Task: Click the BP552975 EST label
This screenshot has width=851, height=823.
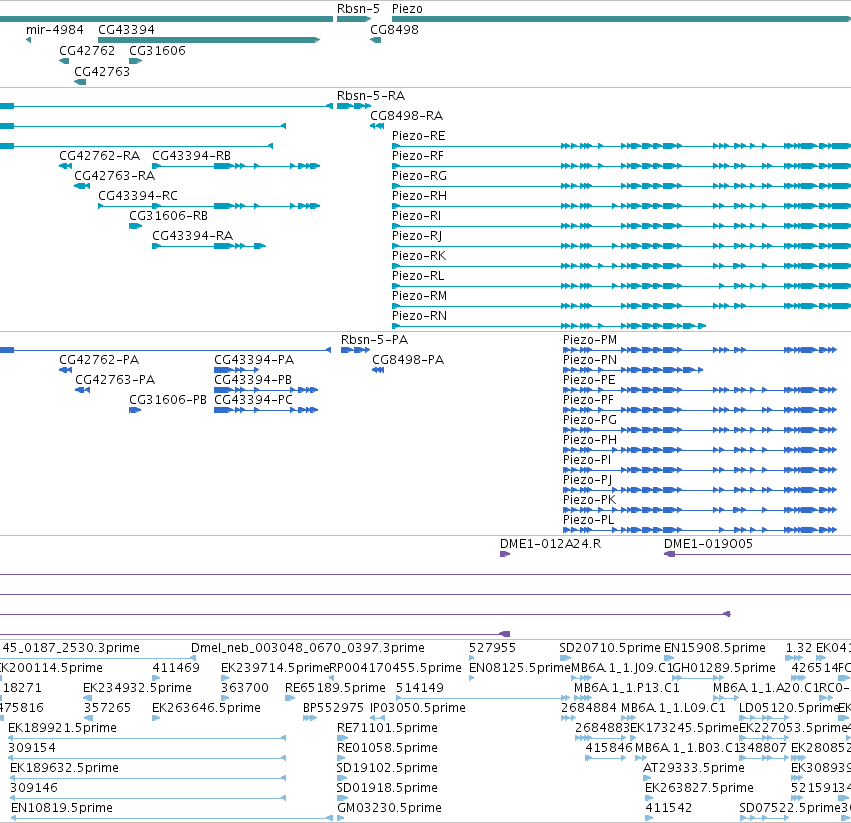Action: [x=333, y=708]
